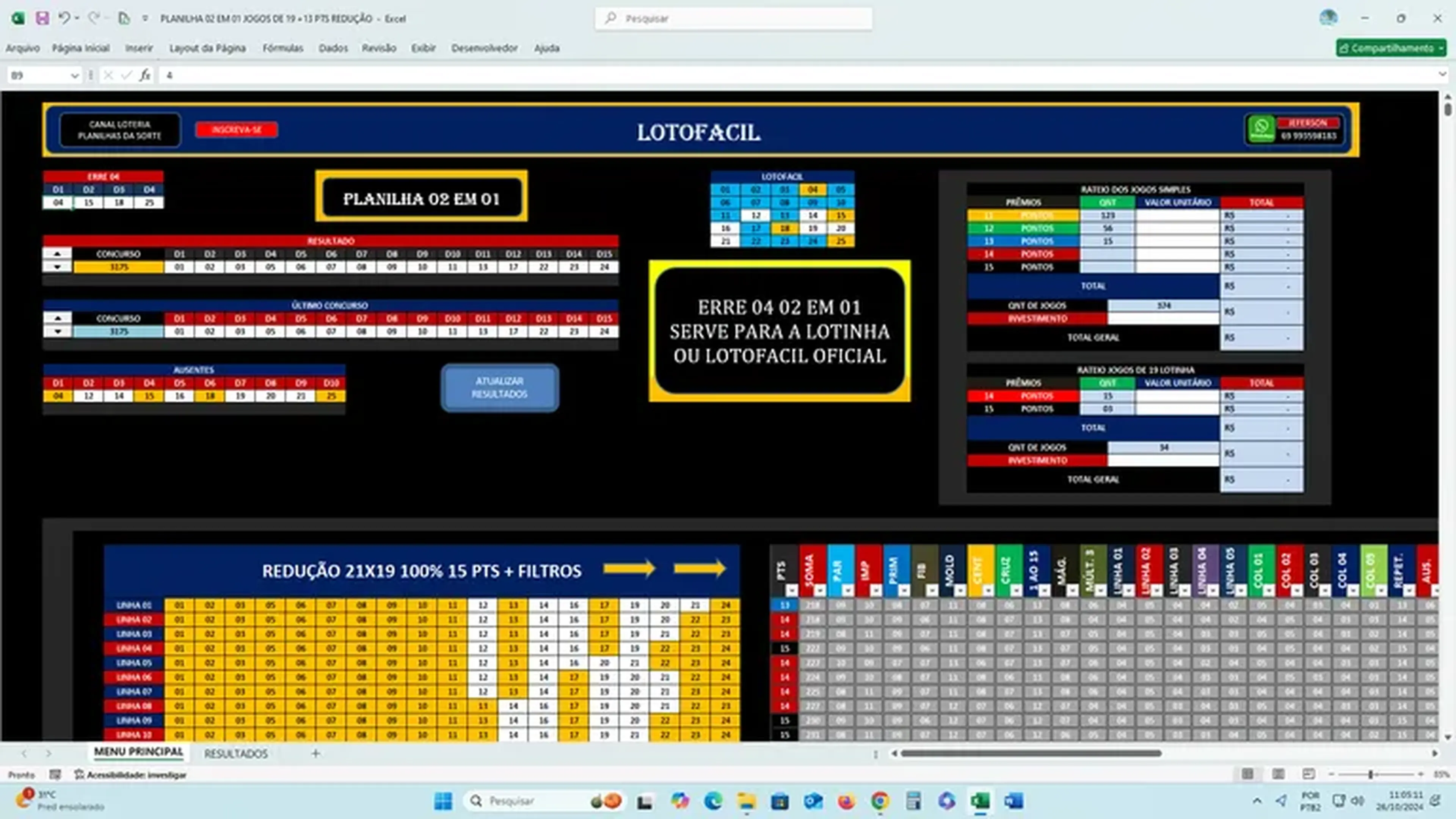Click the red INSCREVA-SE button
This screenshot has height=819, width=1456.
point(237,129)
